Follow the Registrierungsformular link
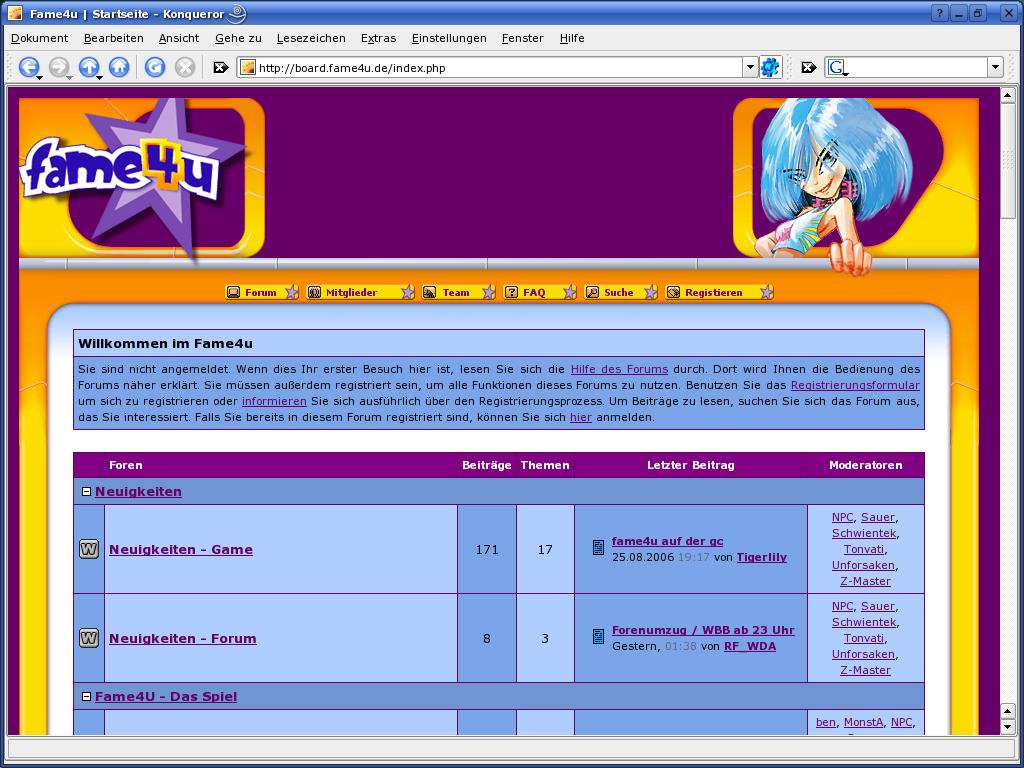 pyautogui.click(x=854, y=385)
